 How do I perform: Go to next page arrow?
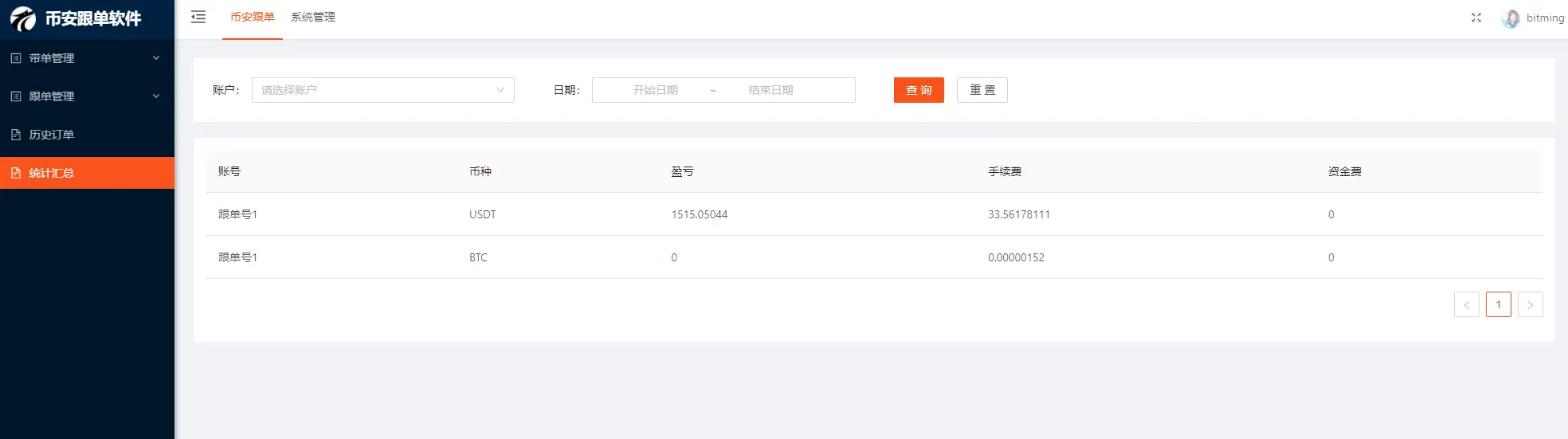pos(1531,304)
